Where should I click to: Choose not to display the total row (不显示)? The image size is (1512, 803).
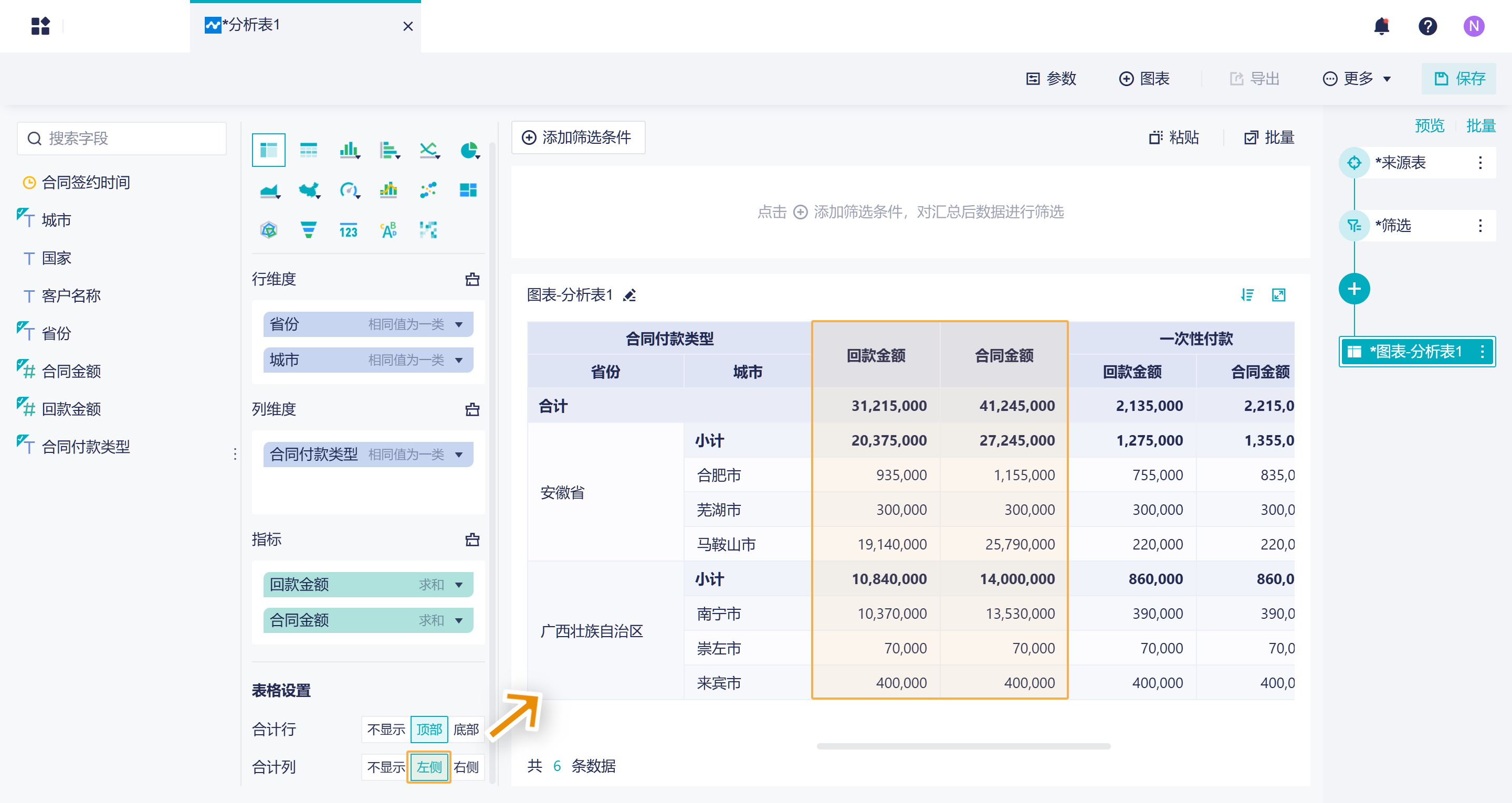click(386, 730)
